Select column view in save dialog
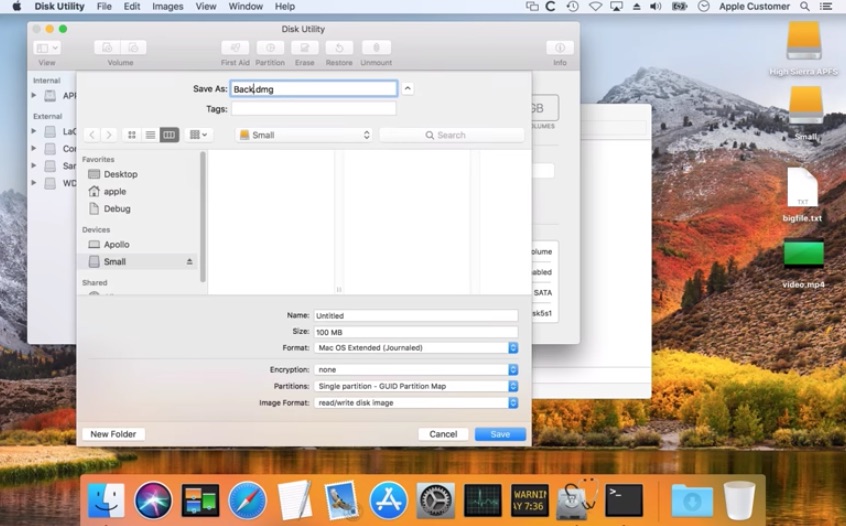Screen dimensions: 846x526 click(x=169, y=135)
